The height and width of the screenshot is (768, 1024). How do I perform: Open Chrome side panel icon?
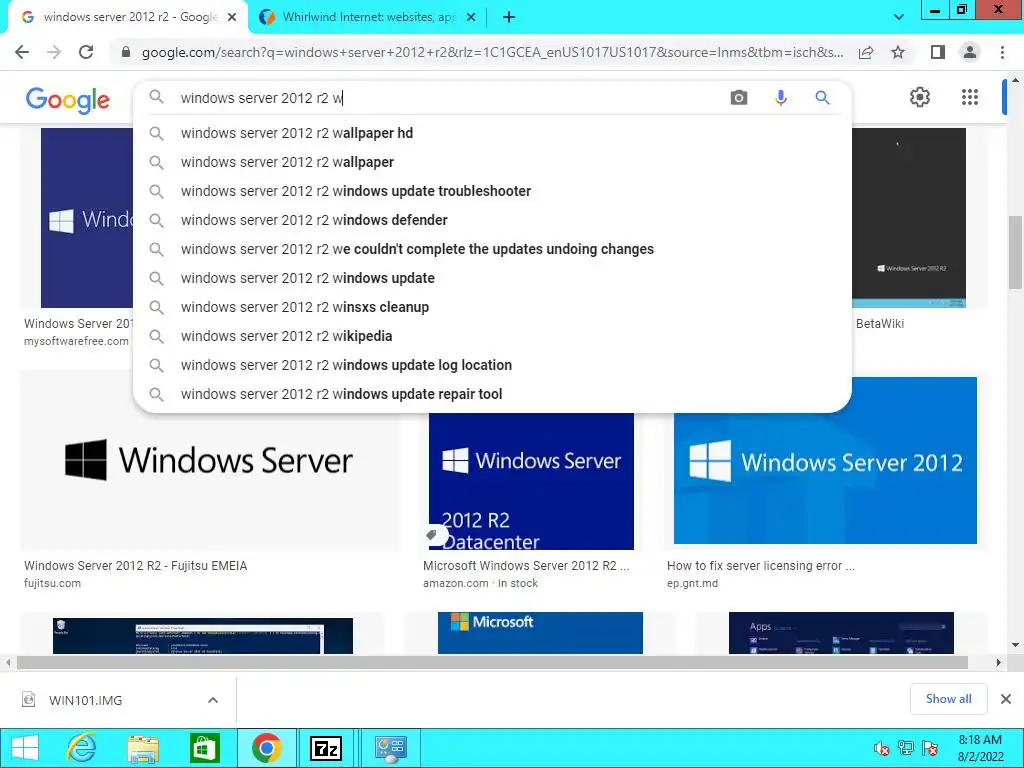tap(938, 52)
